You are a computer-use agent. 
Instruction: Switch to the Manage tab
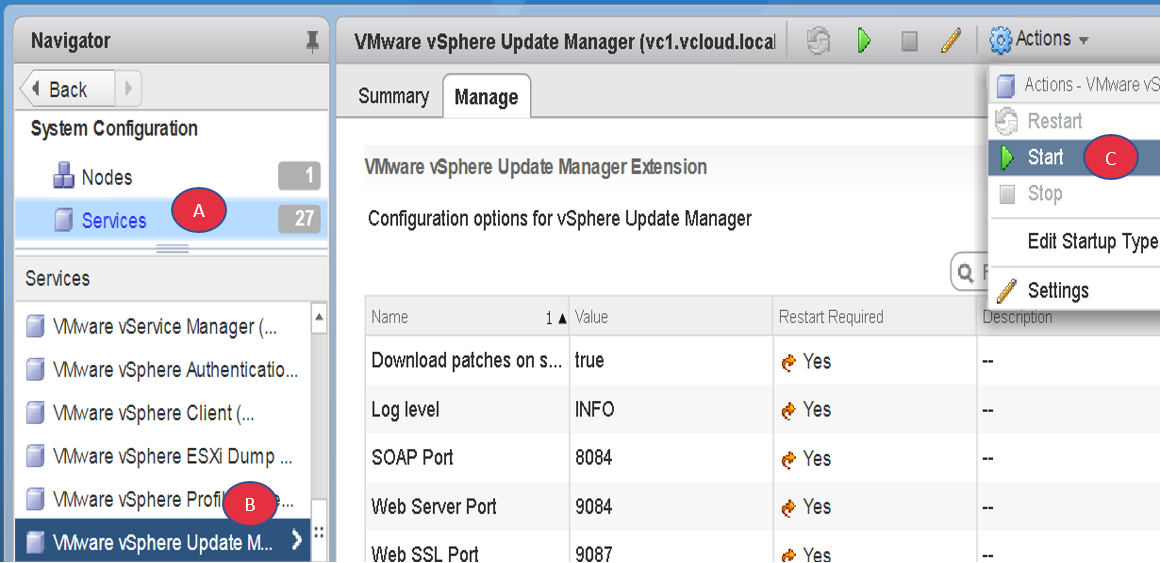click(486, 96)
